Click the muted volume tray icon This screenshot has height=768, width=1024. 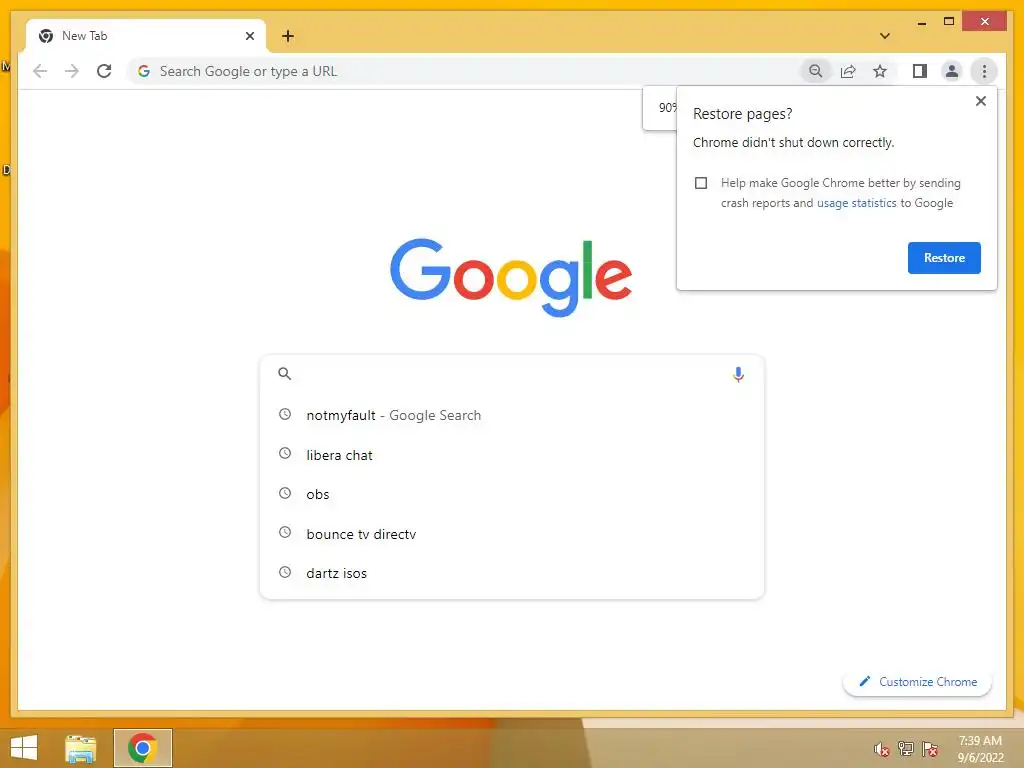[x=882, y=748]
